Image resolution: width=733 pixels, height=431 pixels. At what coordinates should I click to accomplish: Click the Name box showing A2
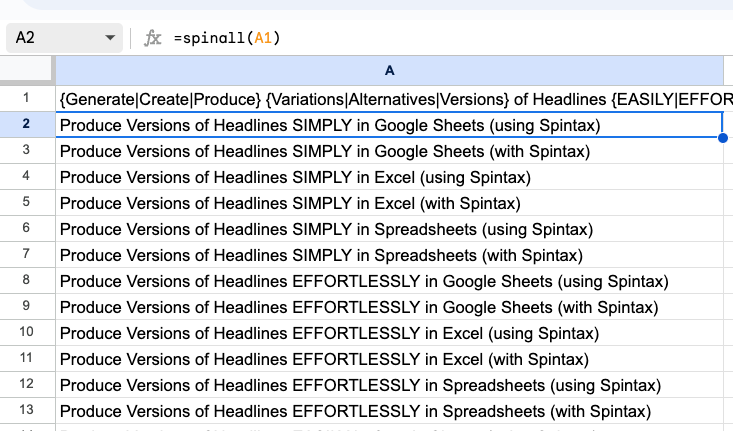point(64,38)
